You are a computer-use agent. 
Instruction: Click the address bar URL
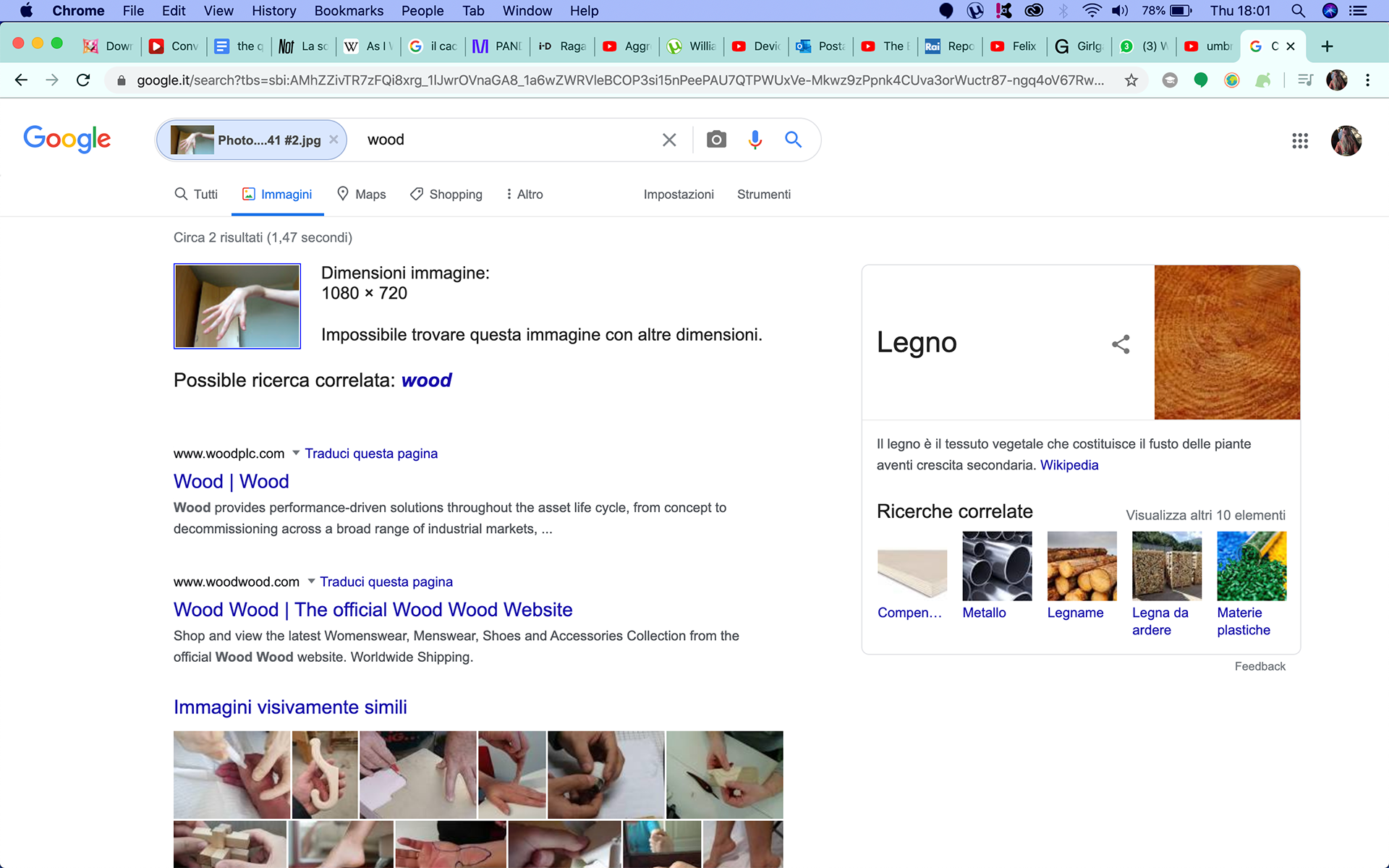tap(621, 80)
